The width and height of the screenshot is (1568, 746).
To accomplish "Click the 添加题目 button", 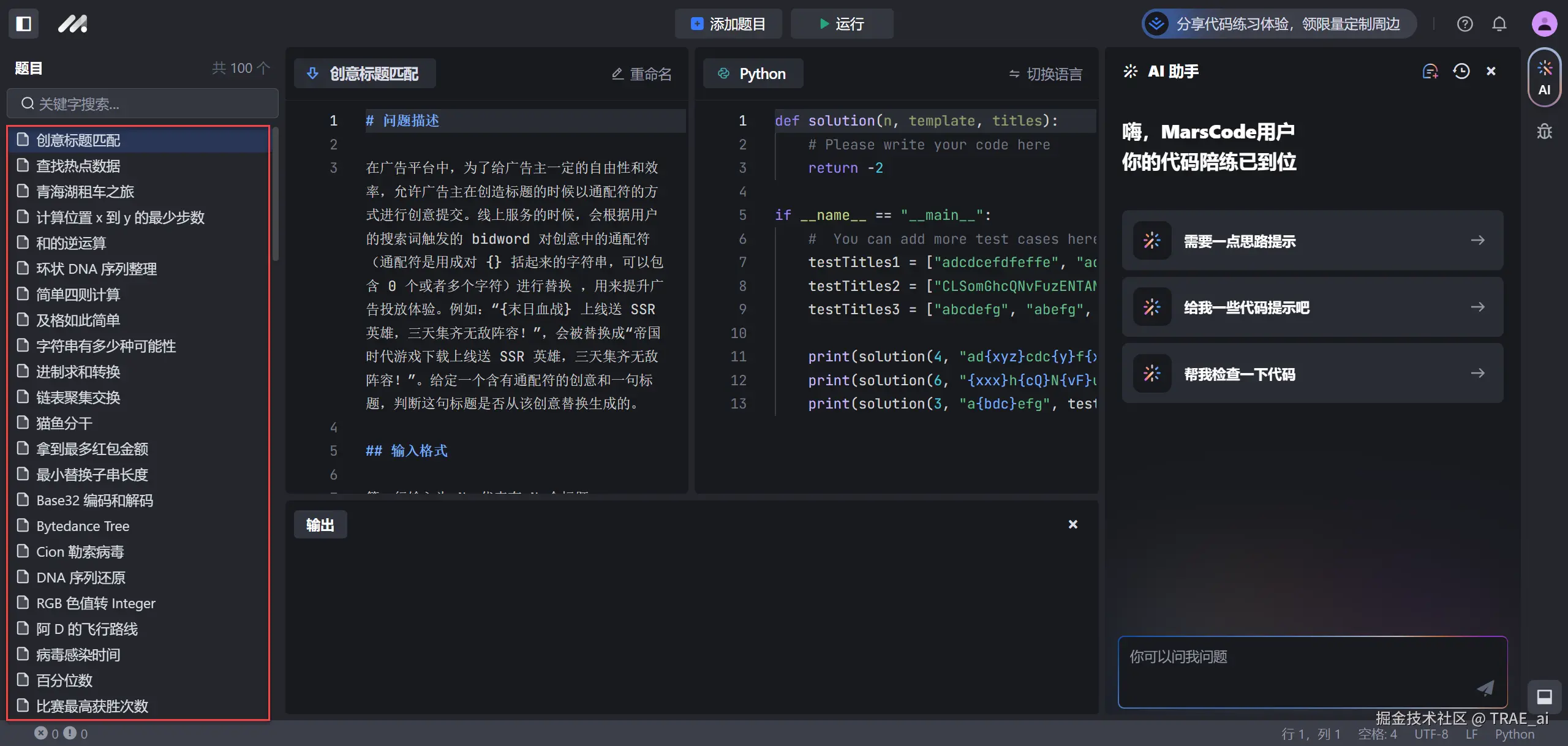I will [728, 24].
